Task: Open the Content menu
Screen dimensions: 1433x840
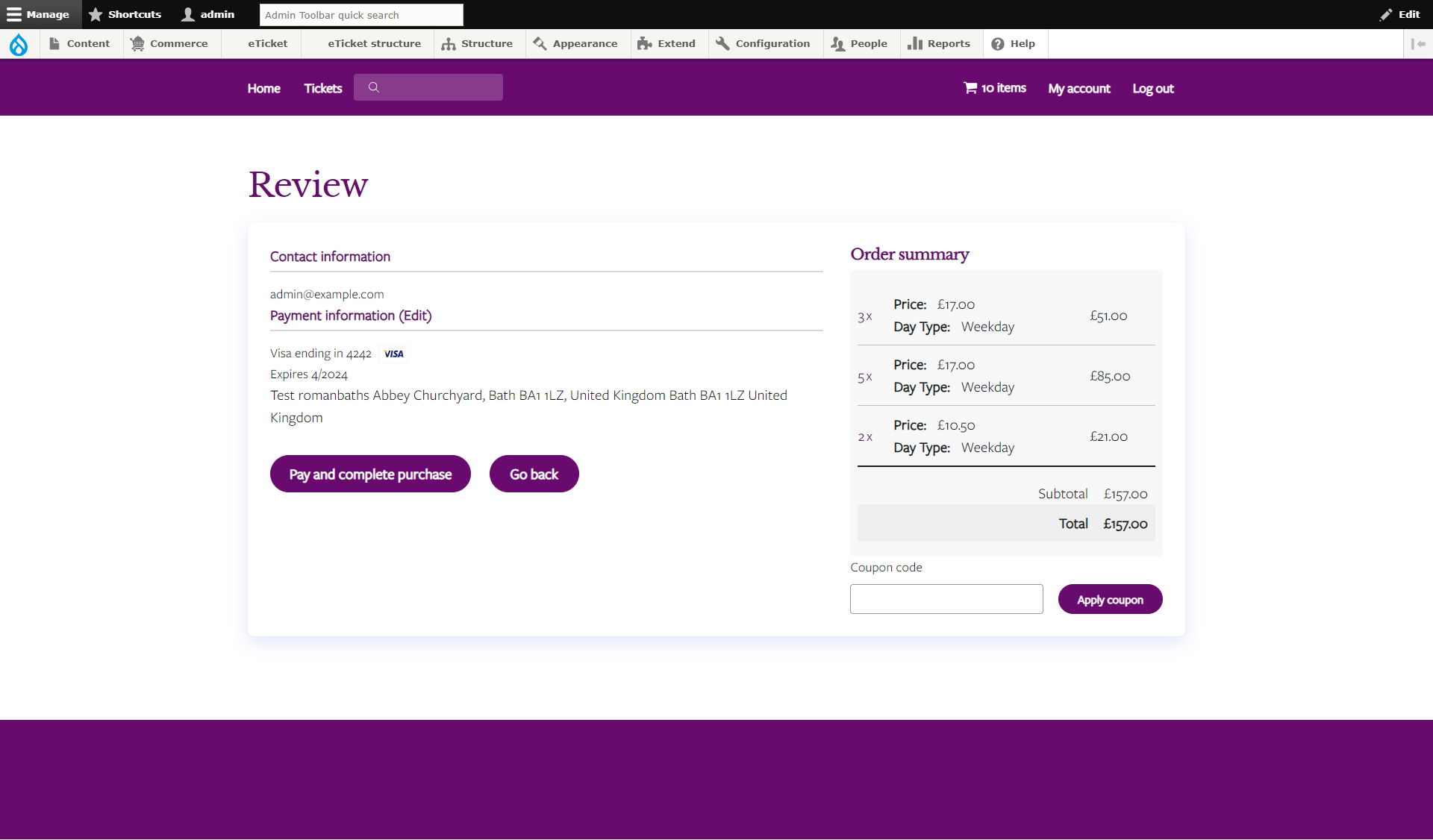Action: pos(80,44)
